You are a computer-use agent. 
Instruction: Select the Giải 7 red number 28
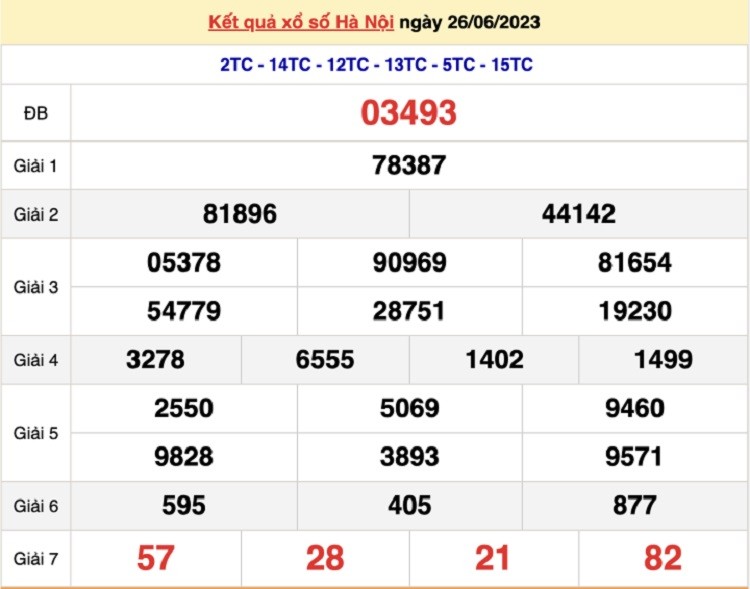pyautogui.click(x=325, y=558)
